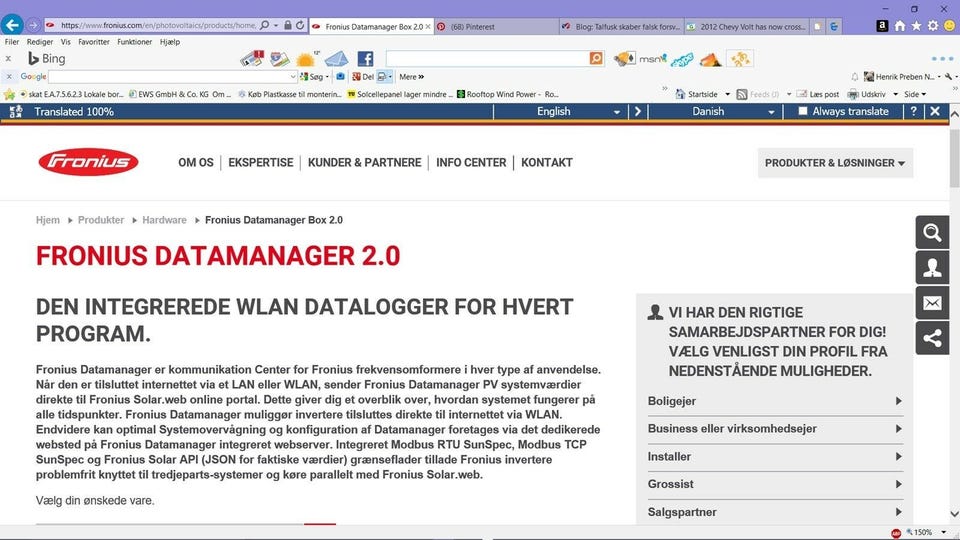Close the translation bar with X

[935, 111]
